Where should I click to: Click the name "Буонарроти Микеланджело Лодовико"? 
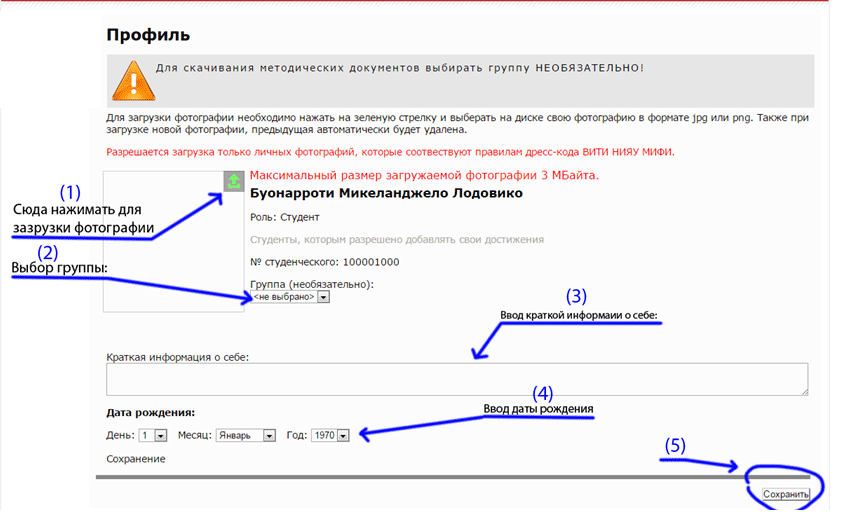coord(386,194)
